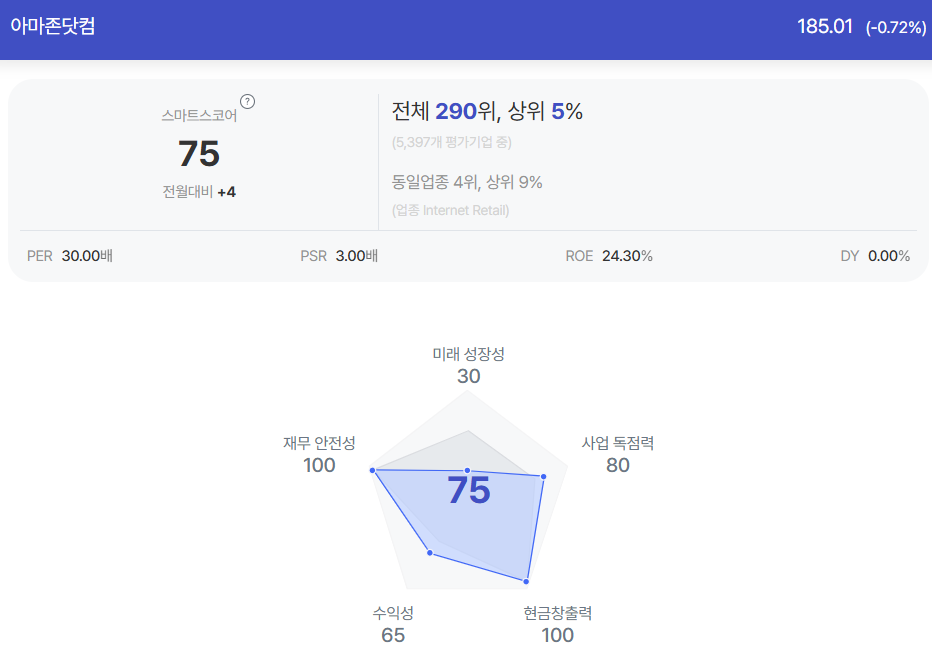Select the 현금창출력 radar label

pos(558,613)
